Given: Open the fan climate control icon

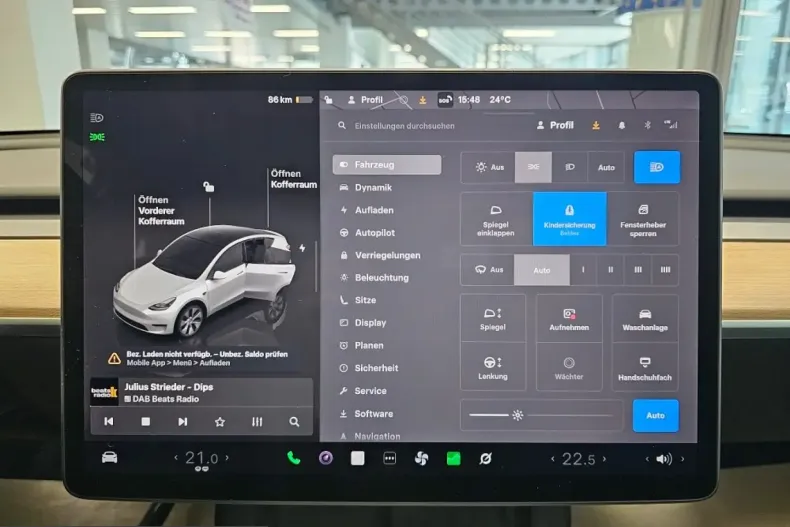Looking at the screenshot, I should pyautogui.click(x=421, y=458).
